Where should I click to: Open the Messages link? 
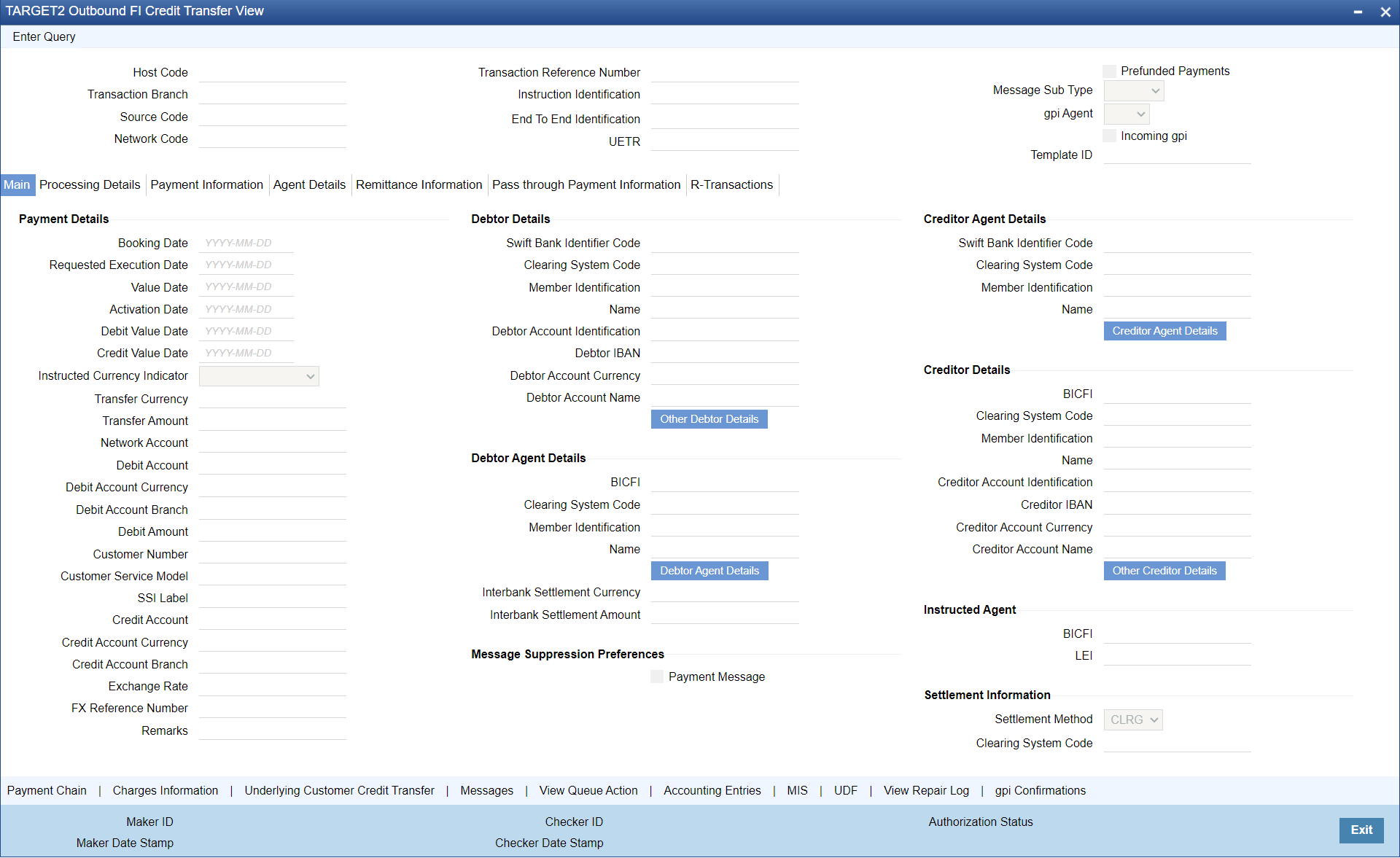point(487,791)
